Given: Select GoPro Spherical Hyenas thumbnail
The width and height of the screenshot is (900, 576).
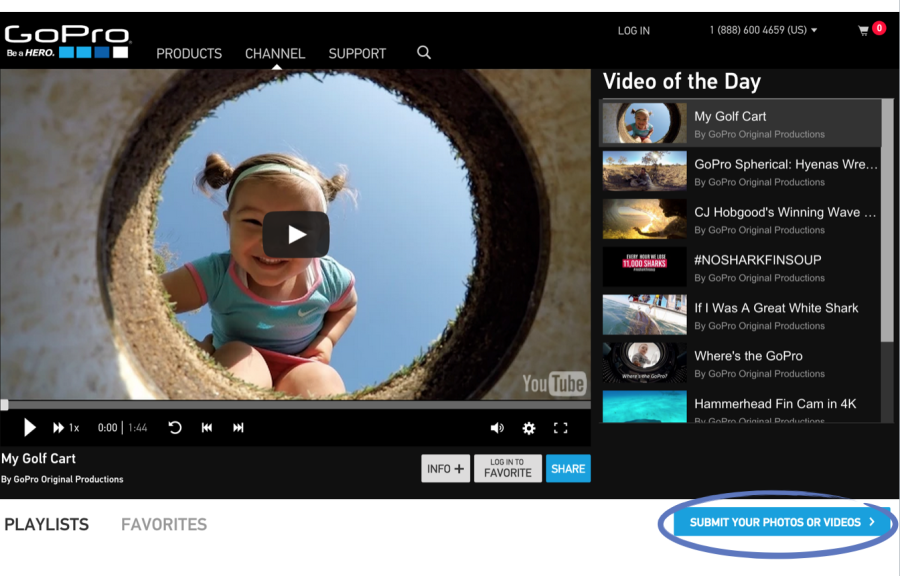Looking at the screenshot, I should click(x=645, y=171).
